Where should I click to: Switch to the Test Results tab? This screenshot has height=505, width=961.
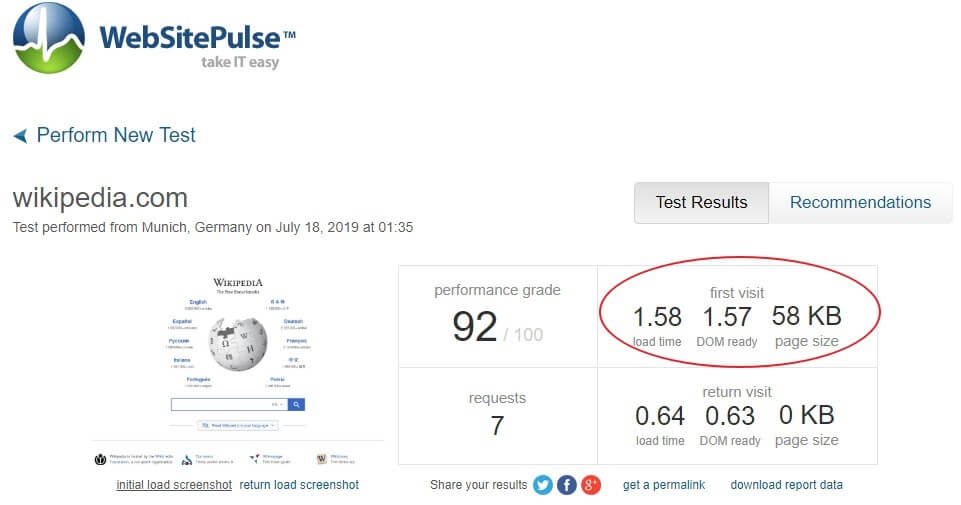click(x=702, y=202)
